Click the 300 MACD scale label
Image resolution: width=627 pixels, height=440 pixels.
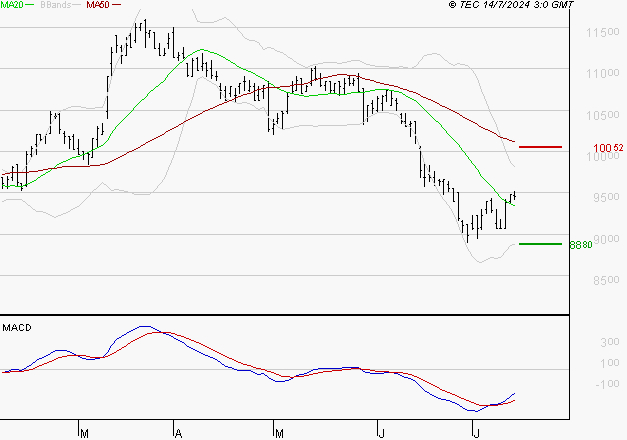[610, 342]
